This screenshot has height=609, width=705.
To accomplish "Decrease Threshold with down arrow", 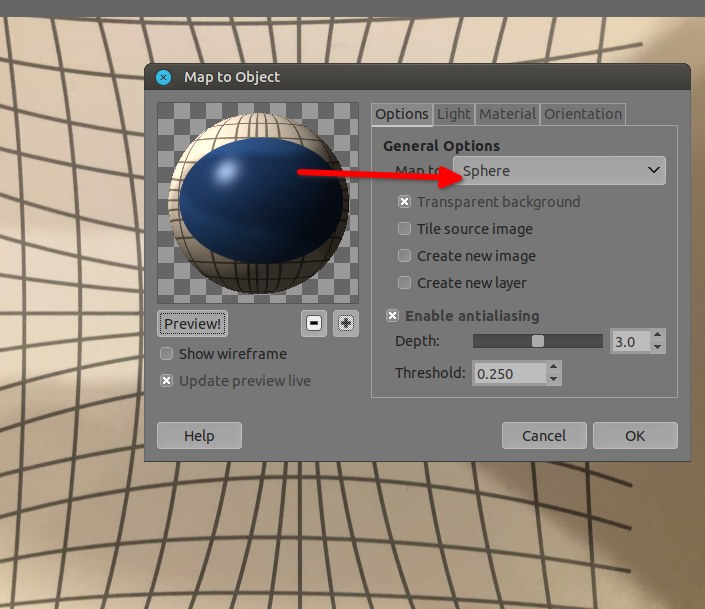I will point(553,379).
